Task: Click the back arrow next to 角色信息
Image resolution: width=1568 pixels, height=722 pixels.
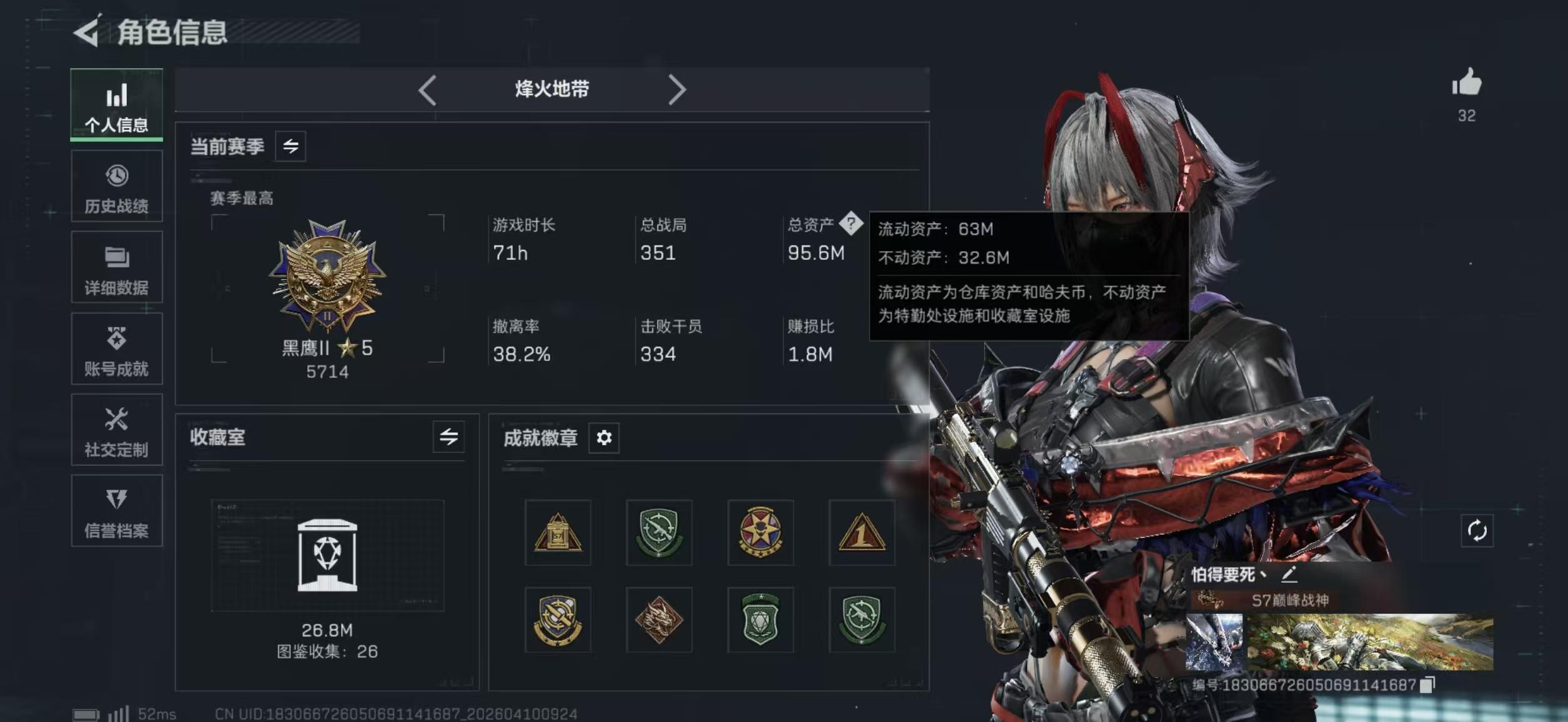Action: point(87,31)
